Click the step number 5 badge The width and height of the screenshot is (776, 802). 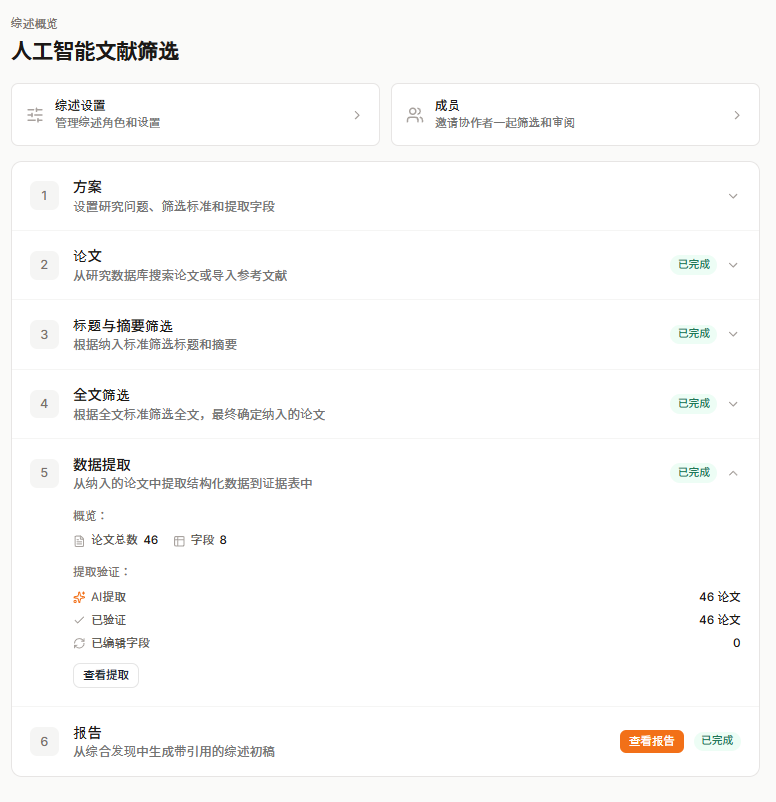45,473
